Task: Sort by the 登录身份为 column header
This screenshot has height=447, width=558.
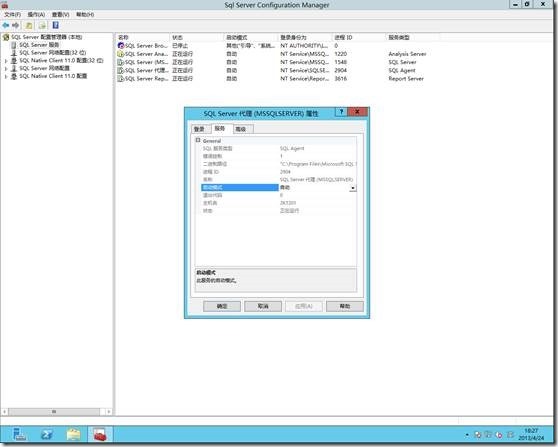Action: click(x=305, y=37)
